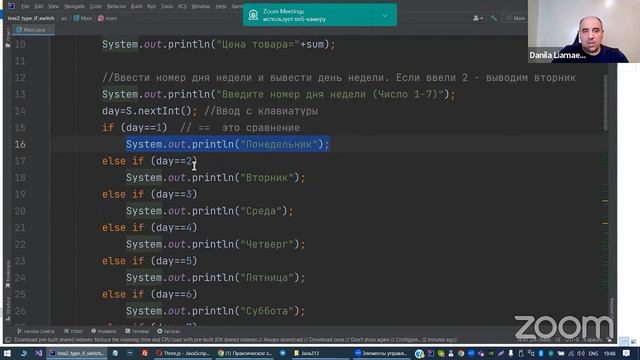
Task: Open the Terminal tool window
Action: tap(137, 331)
